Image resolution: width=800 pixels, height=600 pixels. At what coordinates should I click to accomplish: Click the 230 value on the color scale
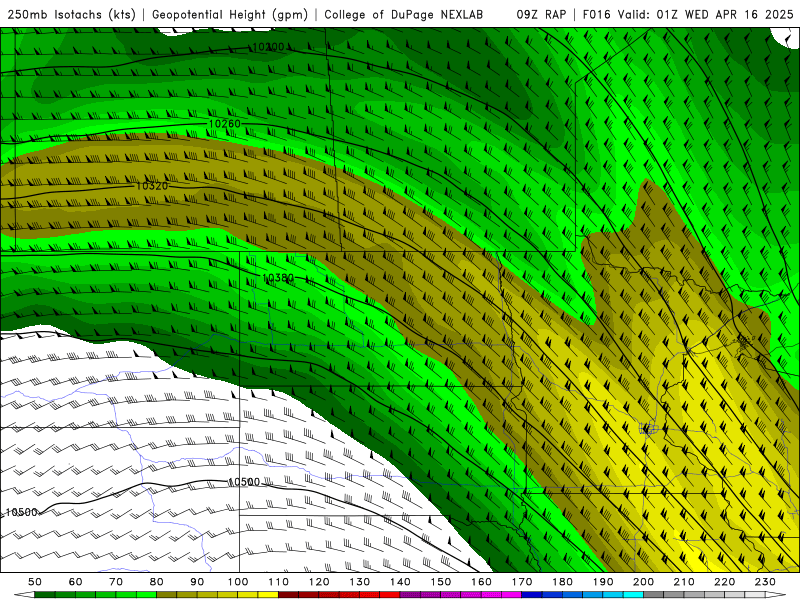tap(766, 582)
